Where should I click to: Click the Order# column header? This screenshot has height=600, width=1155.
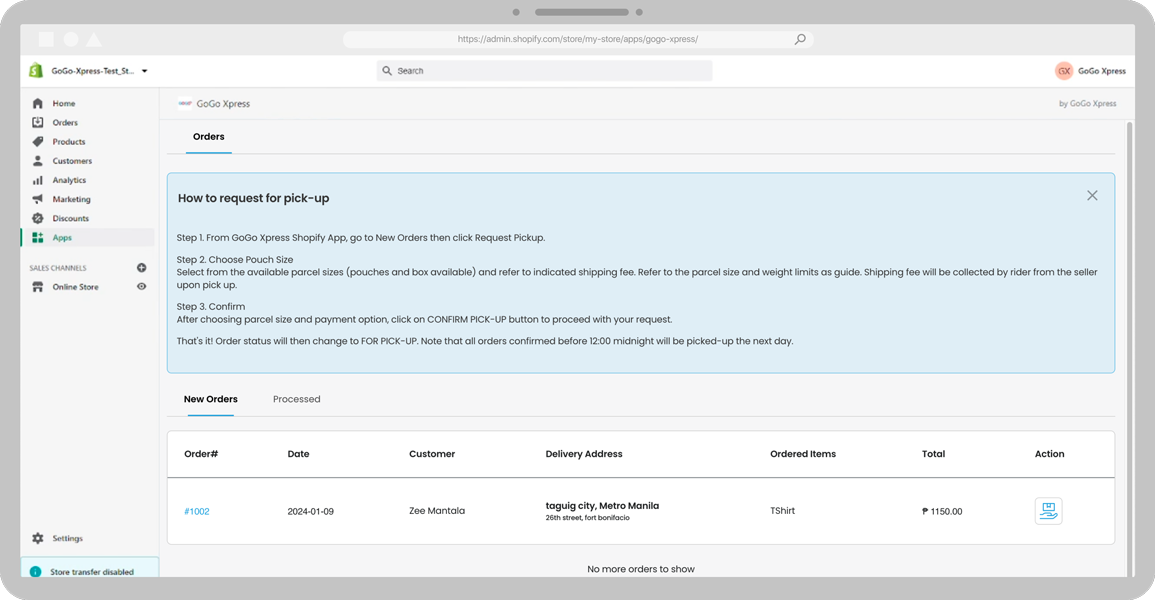point(201,454)
